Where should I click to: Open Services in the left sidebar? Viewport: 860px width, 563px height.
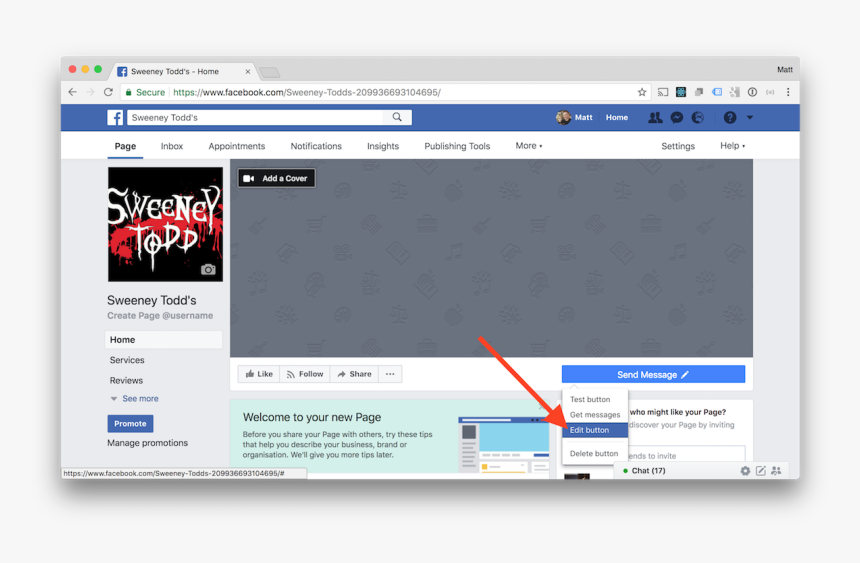[x=127, y=360]
